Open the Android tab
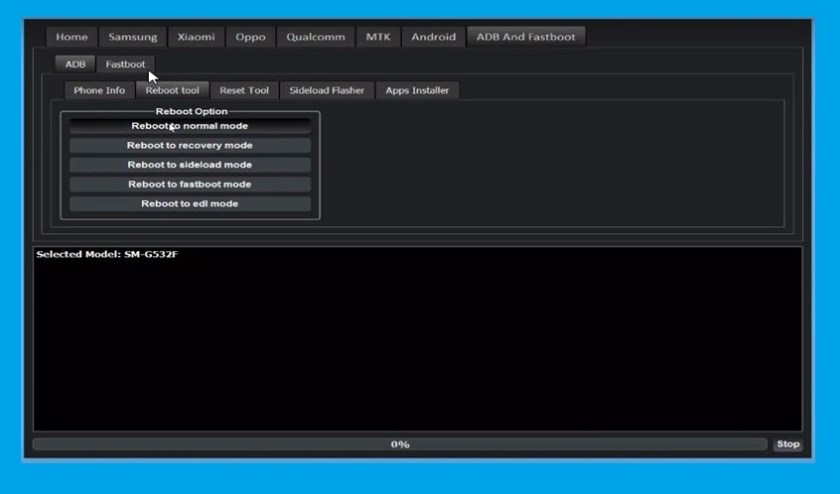The image size is (840, 494). coord(433,37)
